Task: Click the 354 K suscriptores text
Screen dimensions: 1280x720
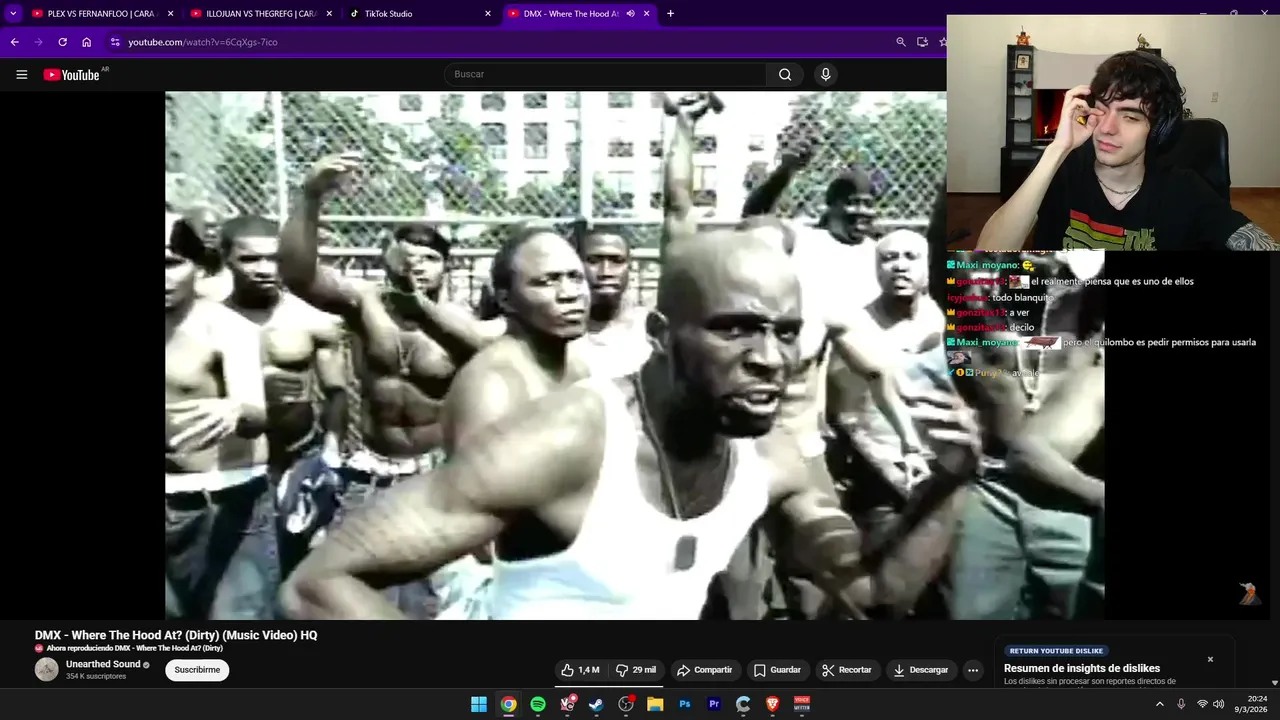Action: (x=96, y=677)
